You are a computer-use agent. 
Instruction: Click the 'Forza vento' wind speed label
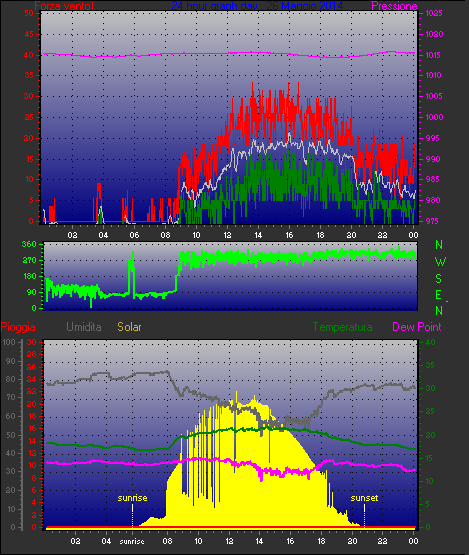pyautogui.click(x=64, y=6)
